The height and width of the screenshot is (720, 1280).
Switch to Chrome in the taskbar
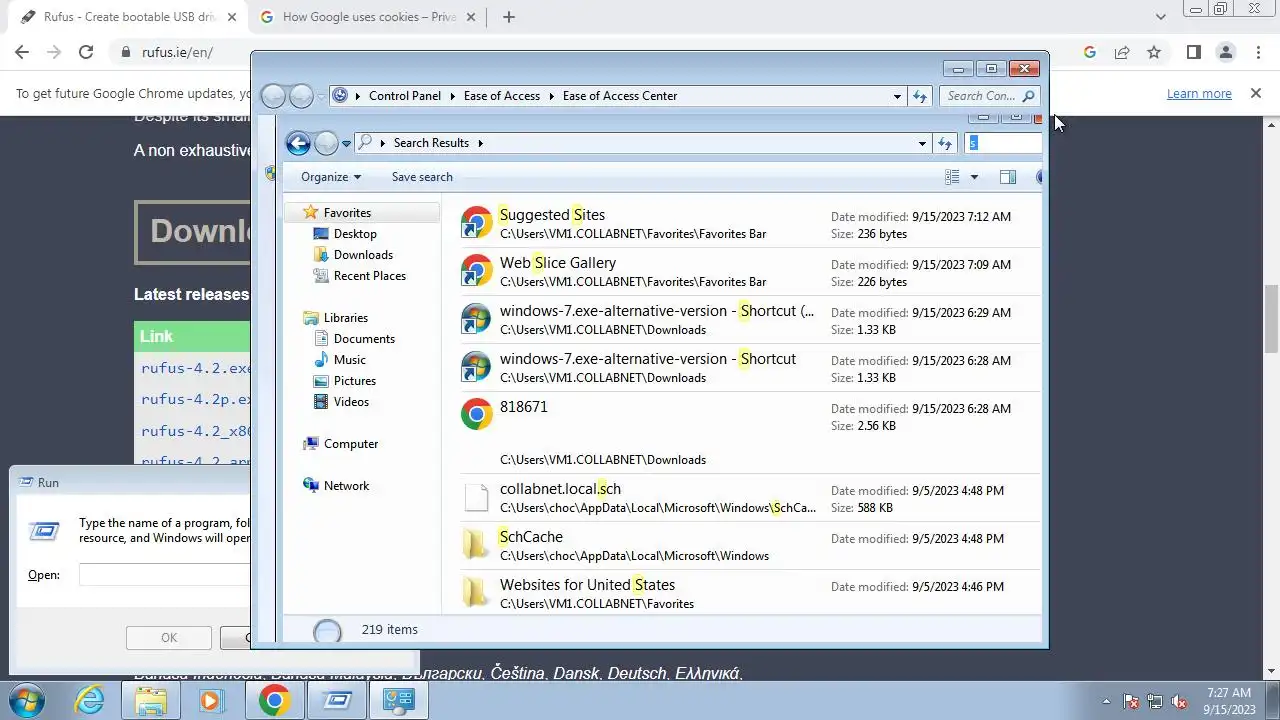274,700
